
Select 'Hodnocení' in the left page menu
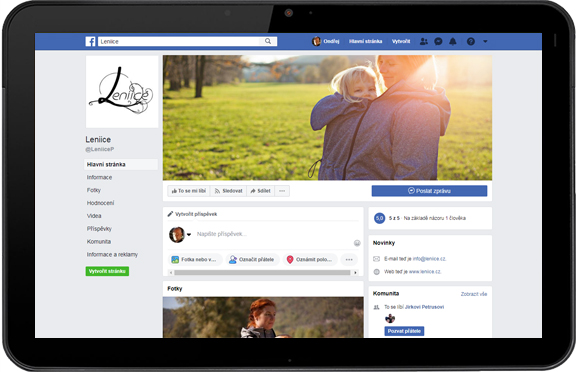(x=100, y=203)
